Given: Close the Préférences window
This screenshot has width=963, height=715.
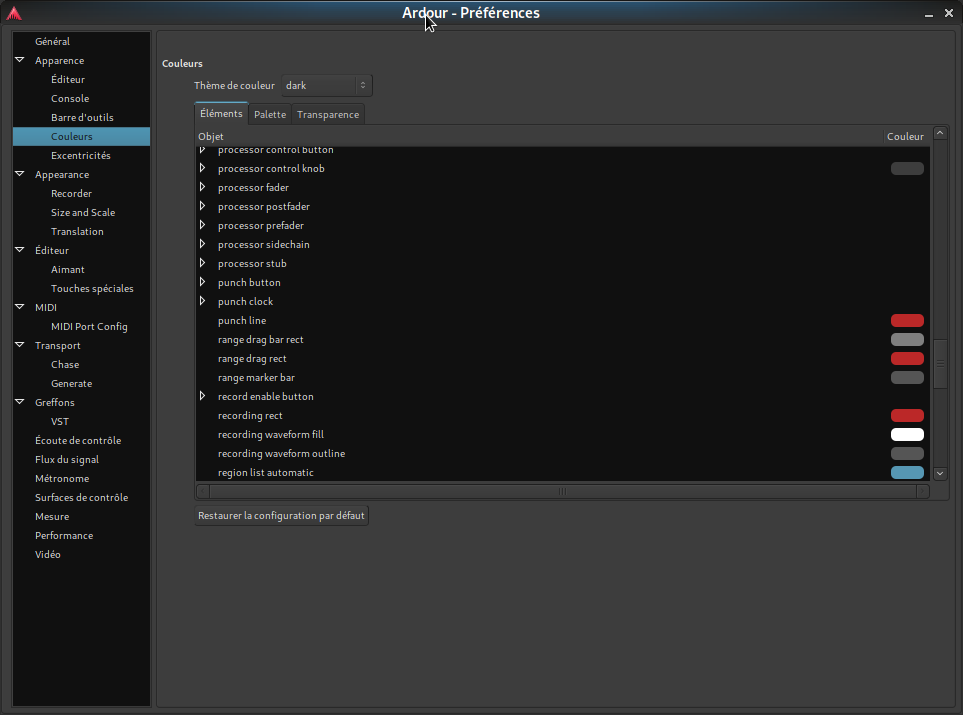Looking at the screenshot, I should pos(949,13).
